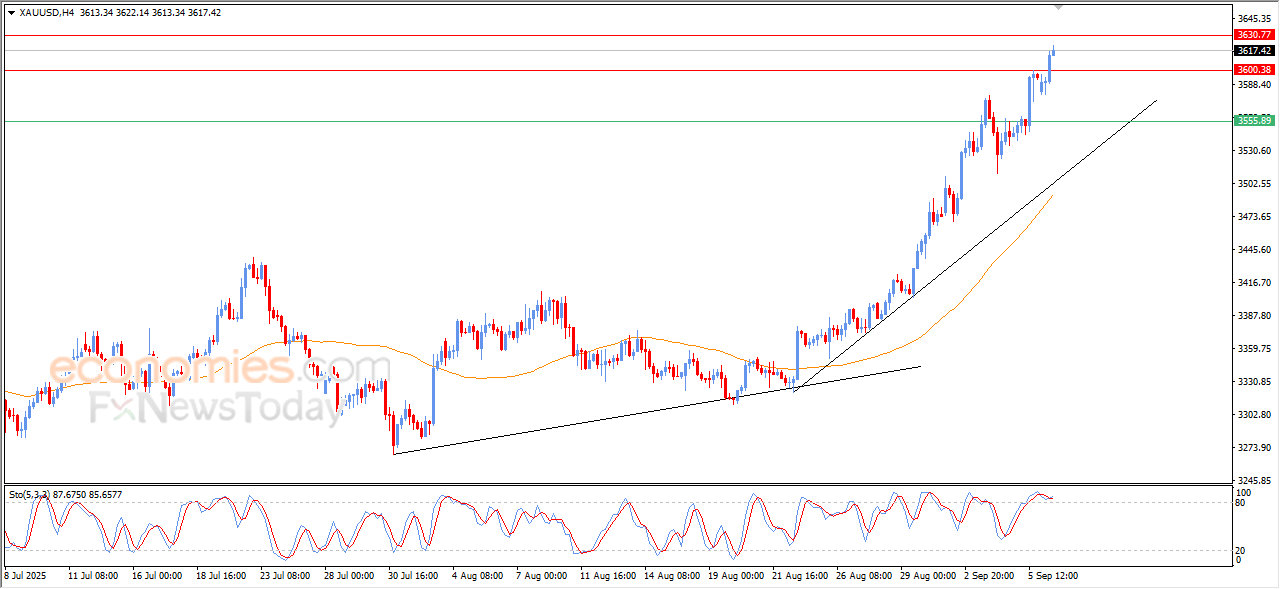This screenshot has width=1280, height=589.
Task: Click the Sto(5,3,3) indicator label
Action: 30,494
